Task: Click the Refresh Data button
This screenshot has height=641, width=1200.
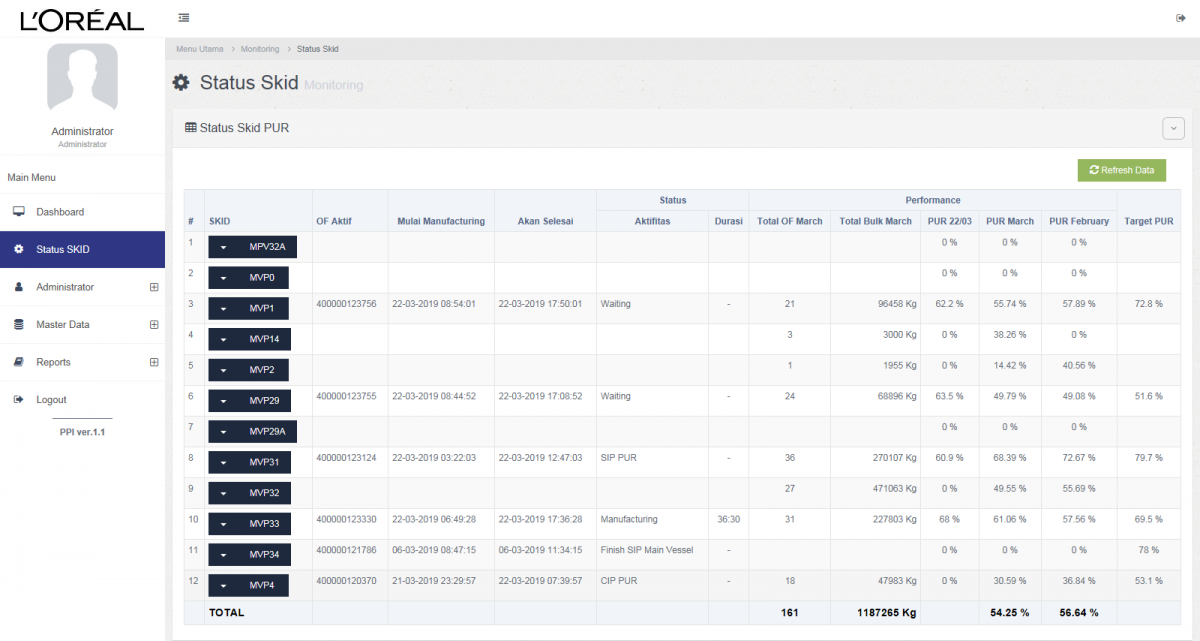Action: point(1121,170)
